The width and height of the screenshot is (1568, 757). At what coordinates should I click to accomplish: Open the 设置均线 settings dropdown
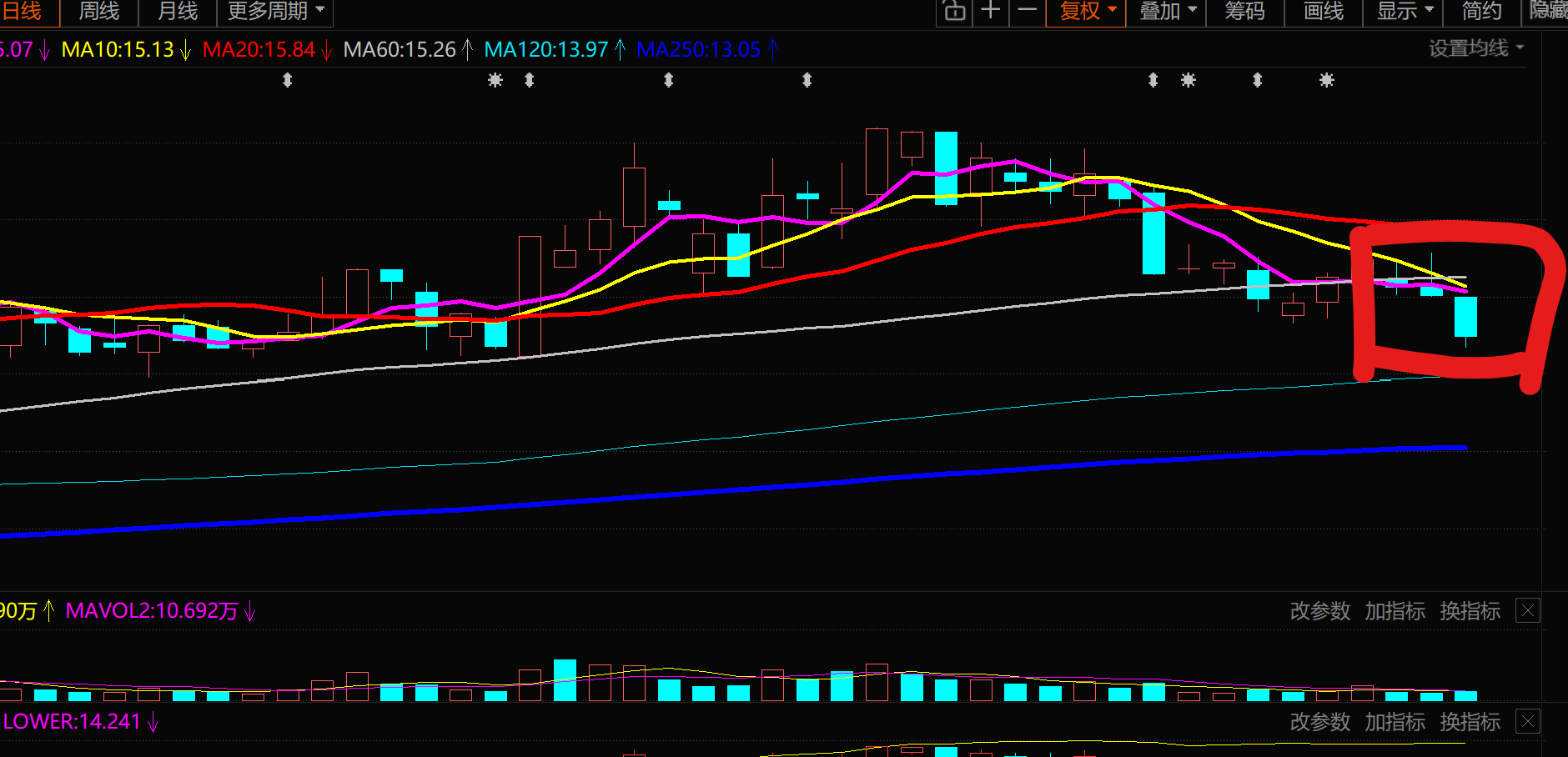1476,48
